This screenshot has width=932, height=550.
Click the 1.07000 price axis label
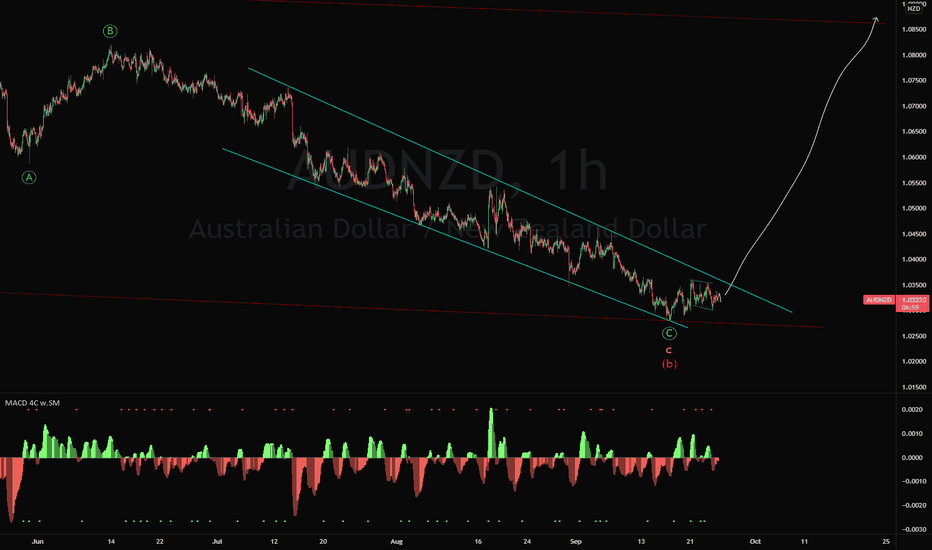914,106
